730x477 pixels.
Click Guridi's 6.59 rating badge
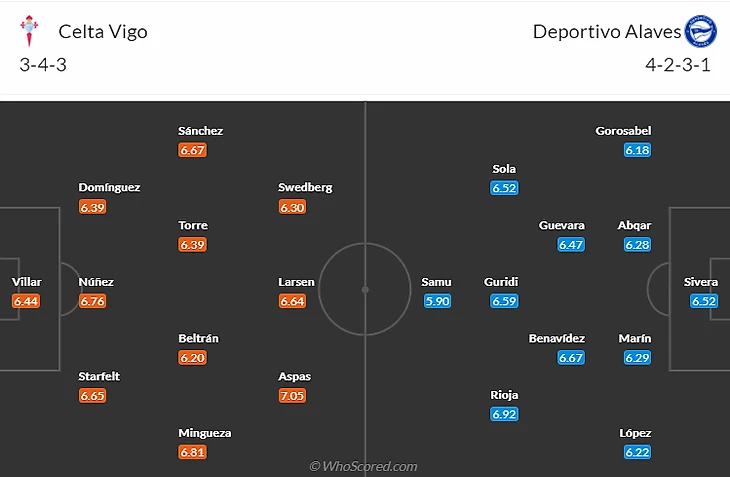tap(505, 301)
